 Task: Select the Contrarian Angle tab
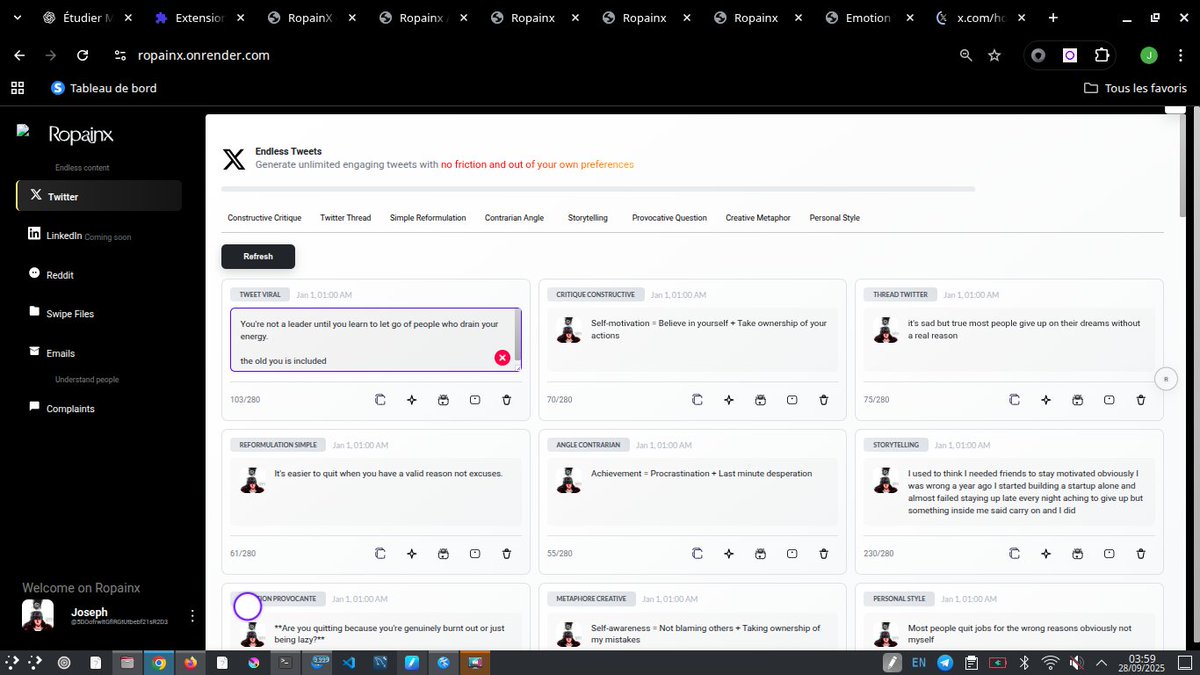(x=514, y=217)
